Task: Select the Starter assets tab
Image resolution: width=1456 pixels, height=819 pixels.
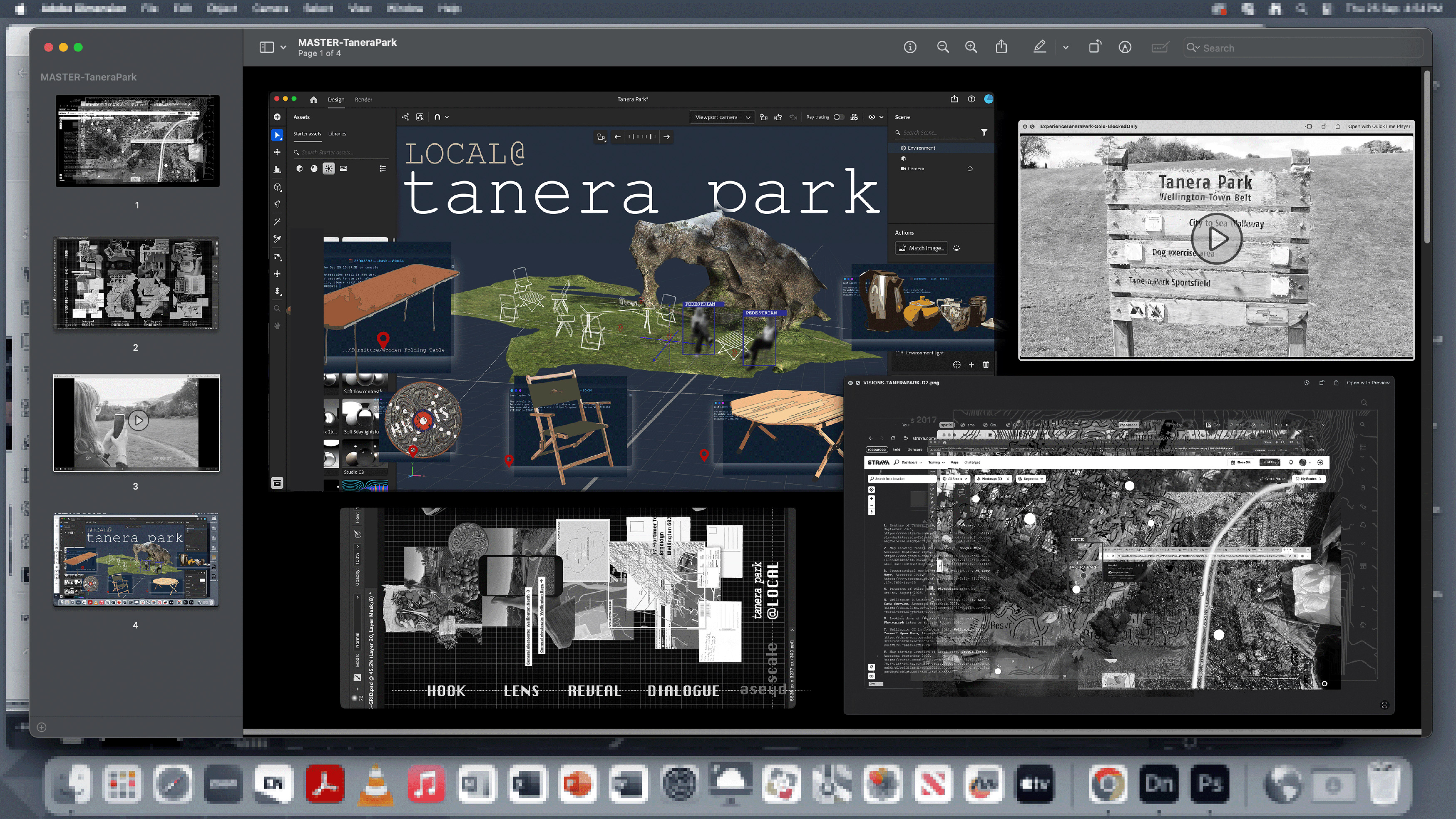Action: pyautogui.click(x=307, y=134)
